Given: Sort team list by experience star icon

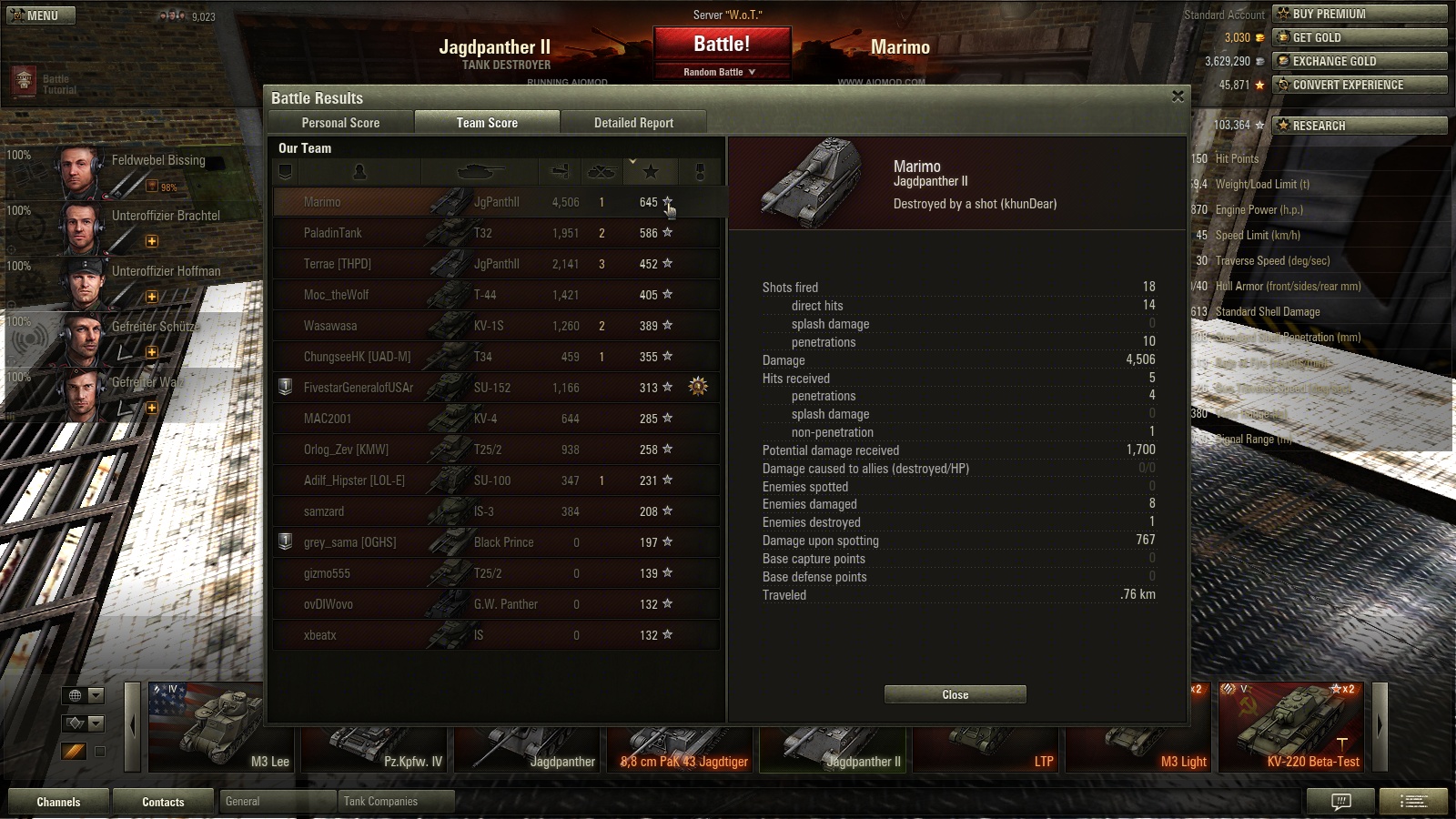Looking at the screenshot, I should (651, 171).
